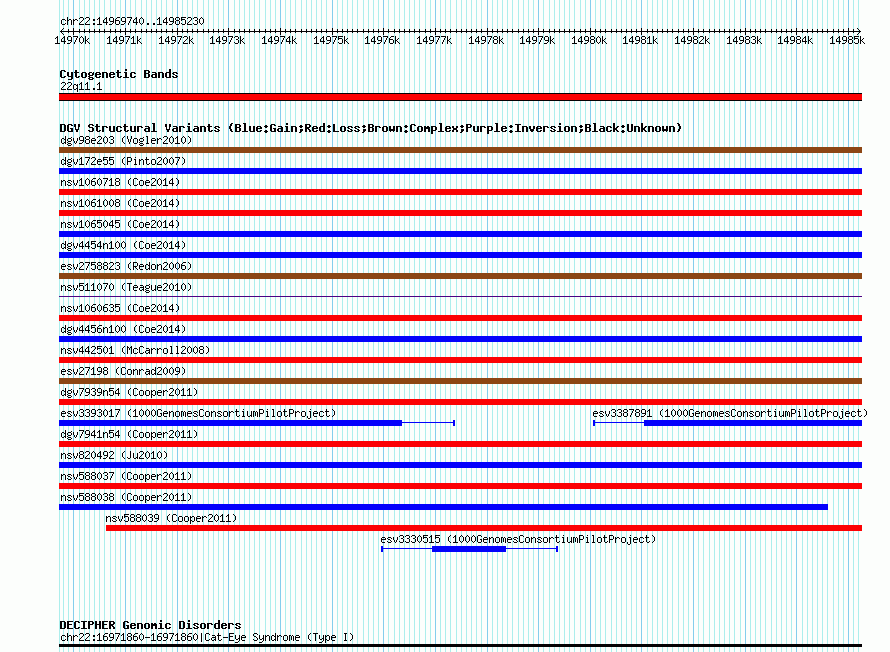Click the red bar under nsv588037

click(x=460, y=486)
